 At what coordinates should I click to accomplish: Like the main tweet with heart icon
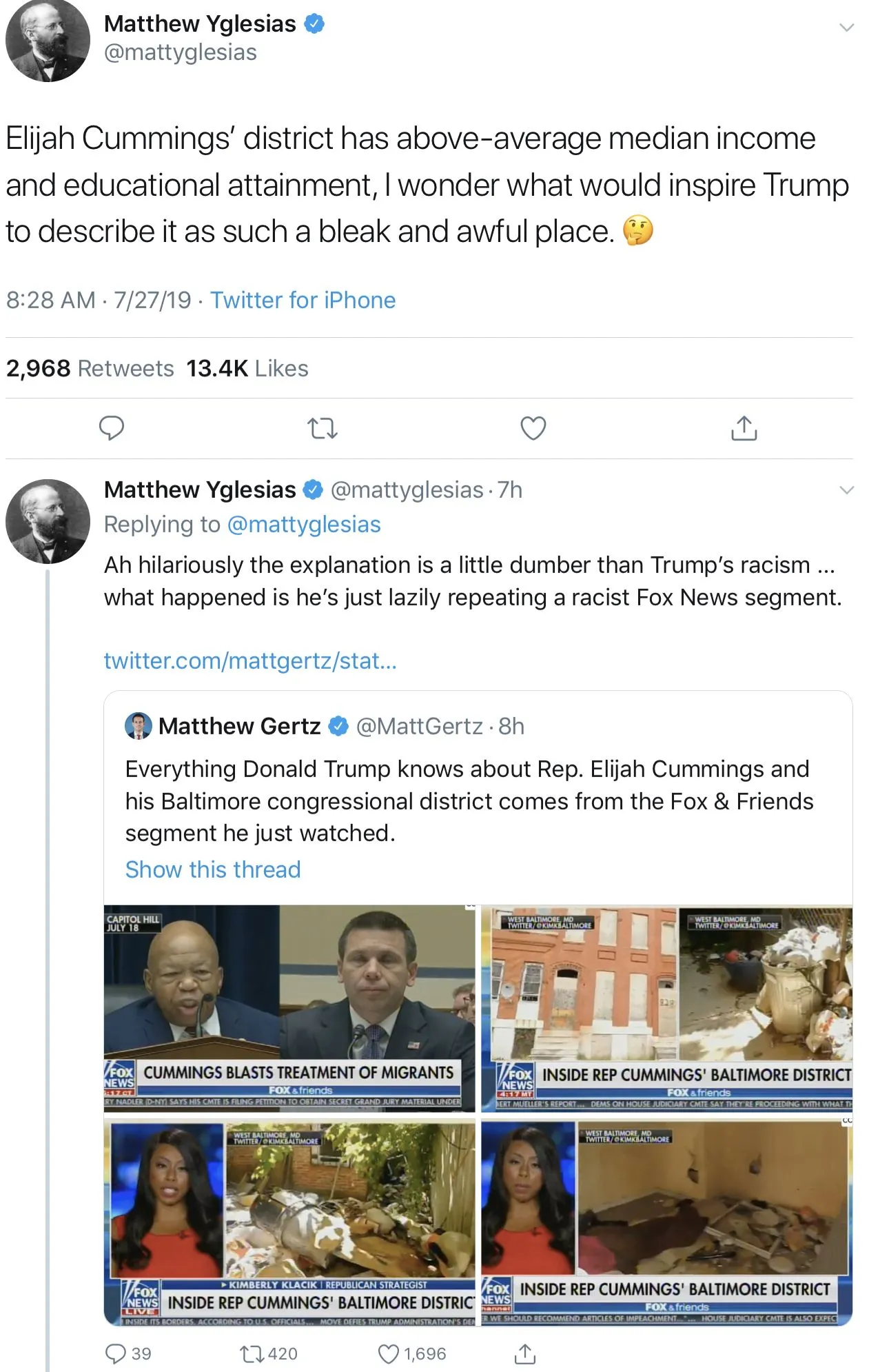point(533,428)
